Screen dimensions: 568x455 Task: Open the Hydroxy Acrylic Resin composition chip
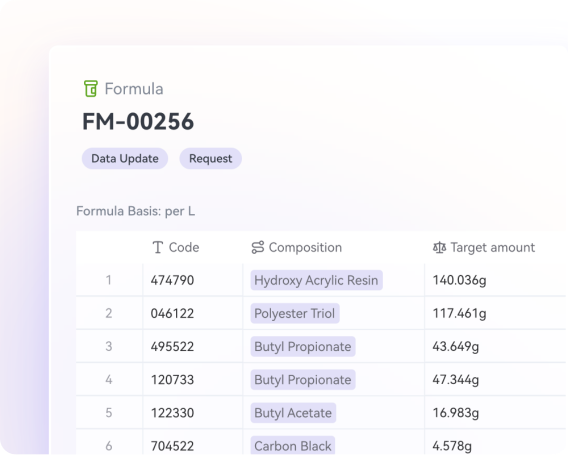point(316,280)
